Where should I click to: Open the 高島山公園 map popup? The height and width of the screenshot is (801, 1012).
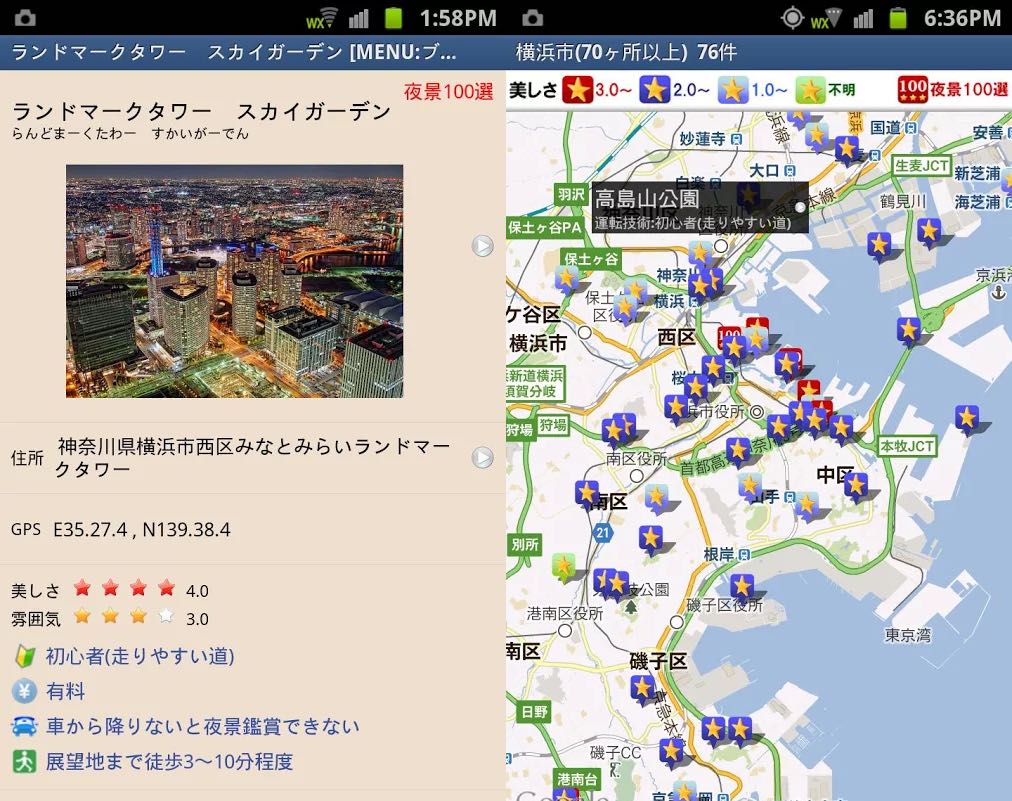pos(700,207)
